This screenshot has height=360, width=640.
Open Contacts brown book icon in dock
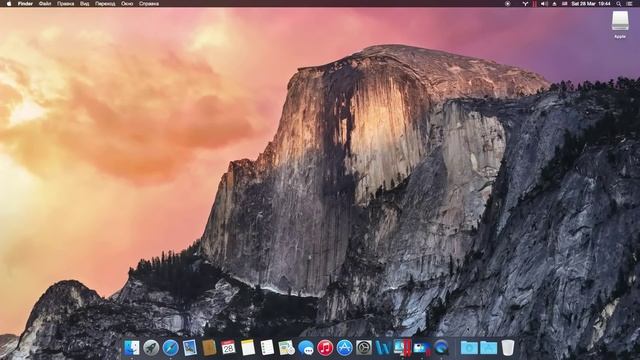[x=209, y=348]
